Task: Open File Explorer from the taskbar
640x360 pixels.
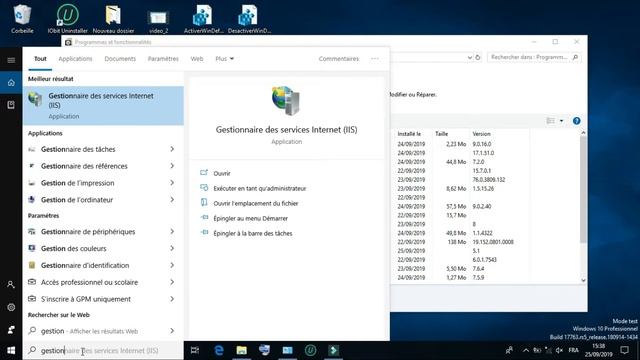Action: pyautogui.click(x=242, y=350)
